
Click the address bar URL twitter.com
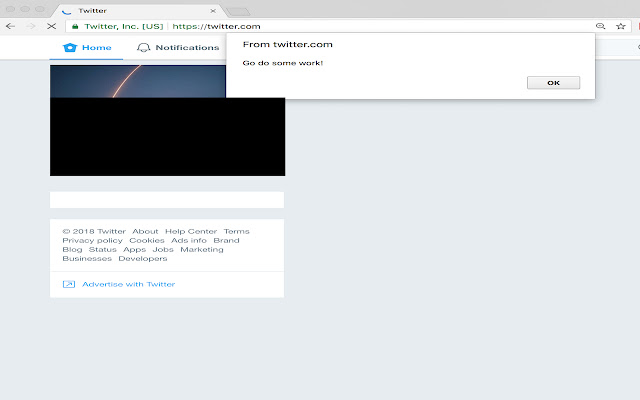[216, 27]
